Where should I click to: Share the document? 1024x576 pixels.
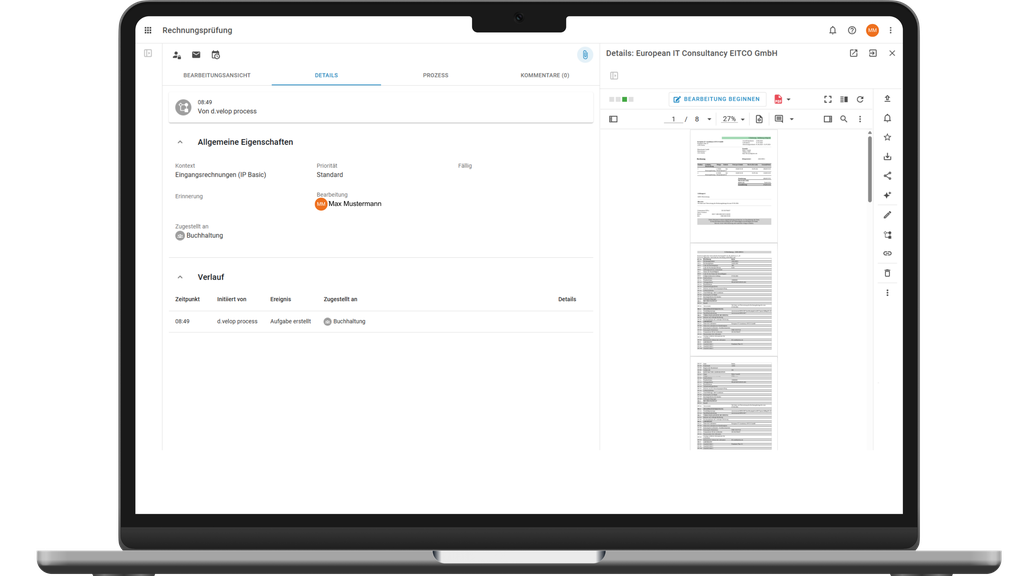pyautogui.click(x=887, y=176)
